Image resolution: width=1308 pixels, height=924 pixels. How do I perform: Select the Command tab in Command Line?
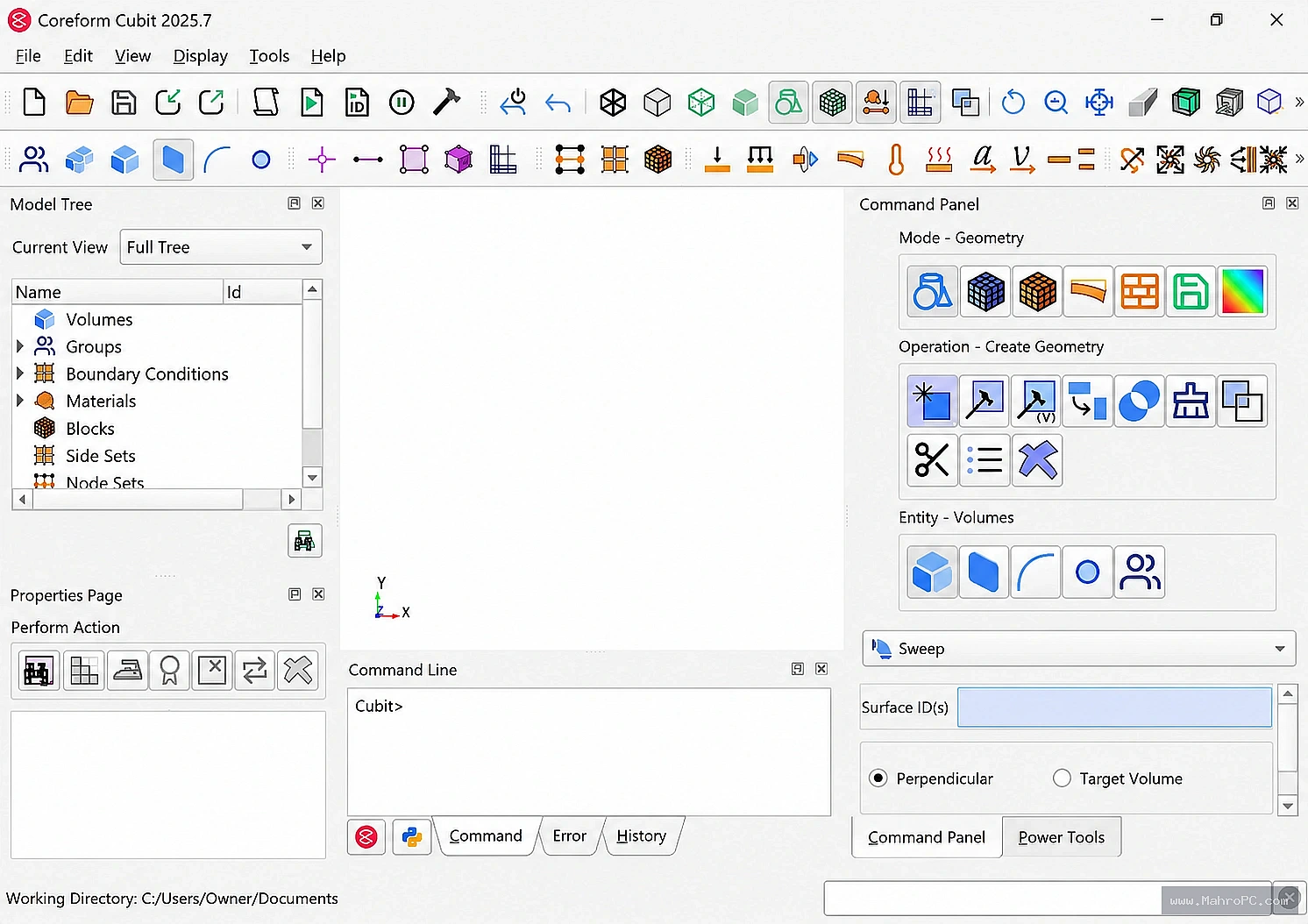pos(485,836)
